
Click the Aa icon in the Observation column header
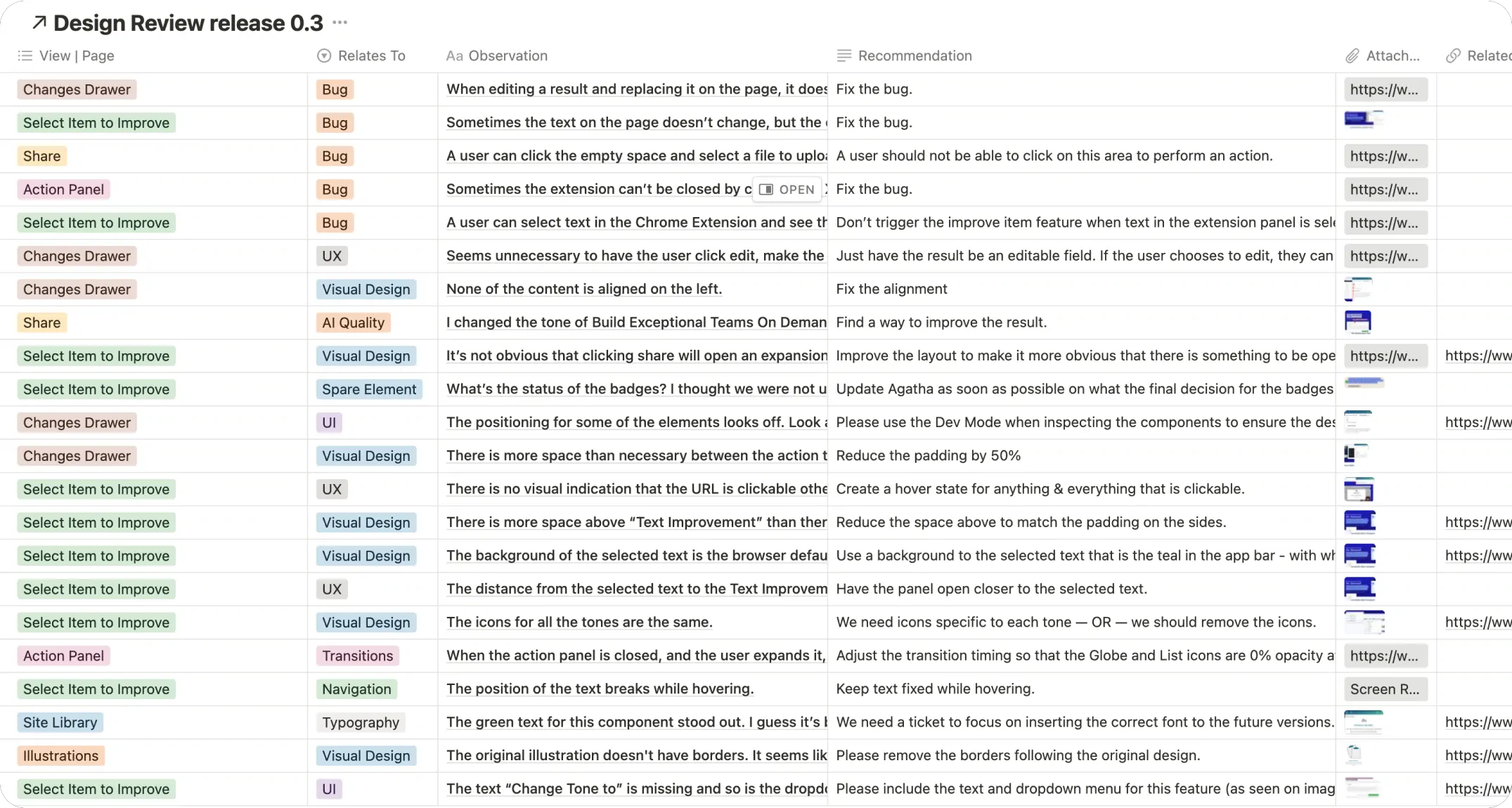[x=454, y=56]
